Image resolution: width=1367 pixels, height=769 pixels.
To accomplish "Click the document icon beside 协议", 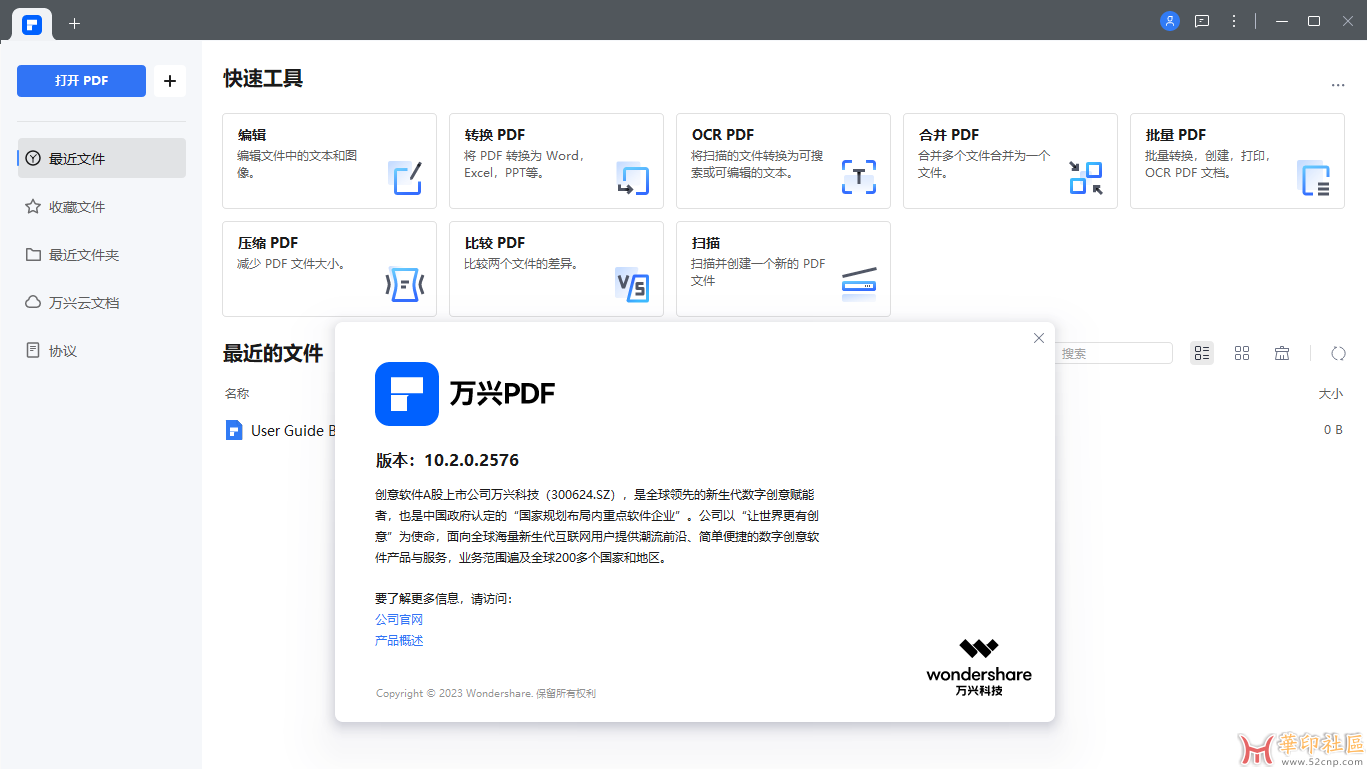I will coord(33,351).
